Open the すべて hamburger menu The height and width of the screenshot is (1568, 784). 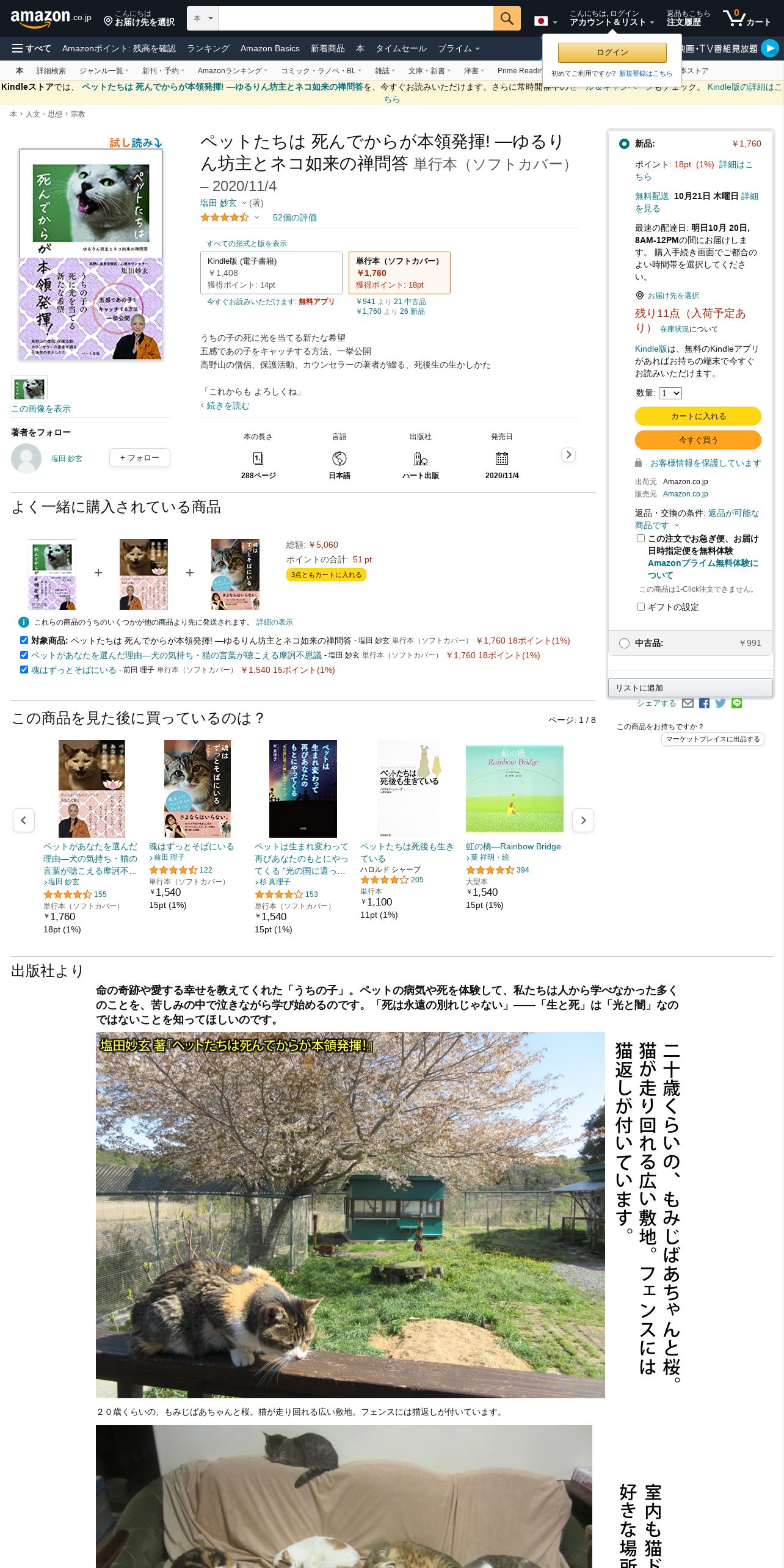point(31,48)
